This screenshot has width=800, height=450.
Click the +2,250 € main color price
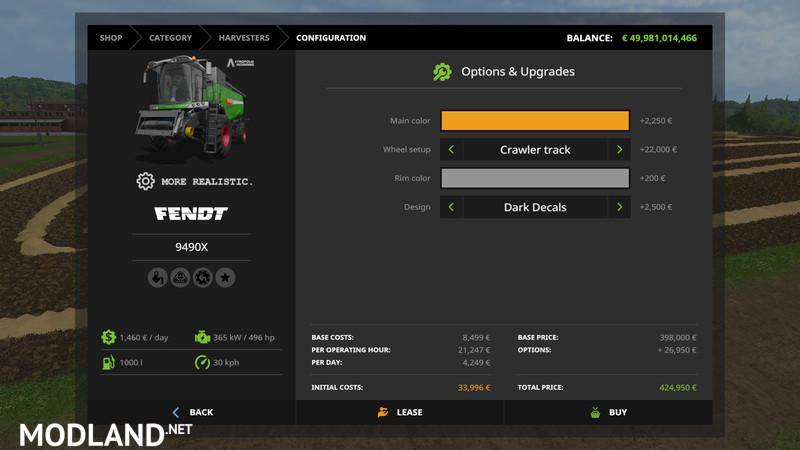click(656, 121)
